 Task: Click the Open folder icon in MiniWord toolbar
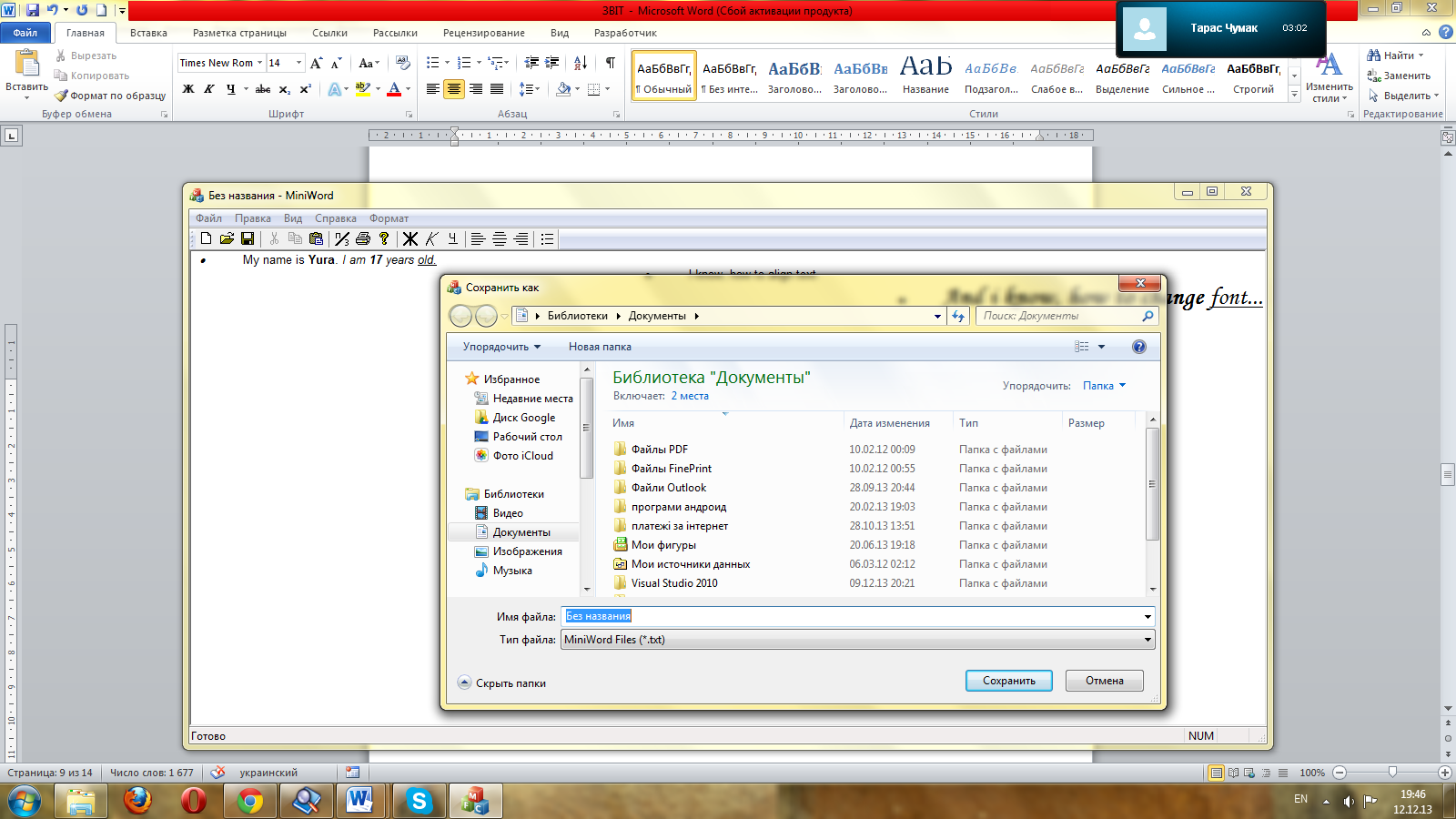point(227,238)
